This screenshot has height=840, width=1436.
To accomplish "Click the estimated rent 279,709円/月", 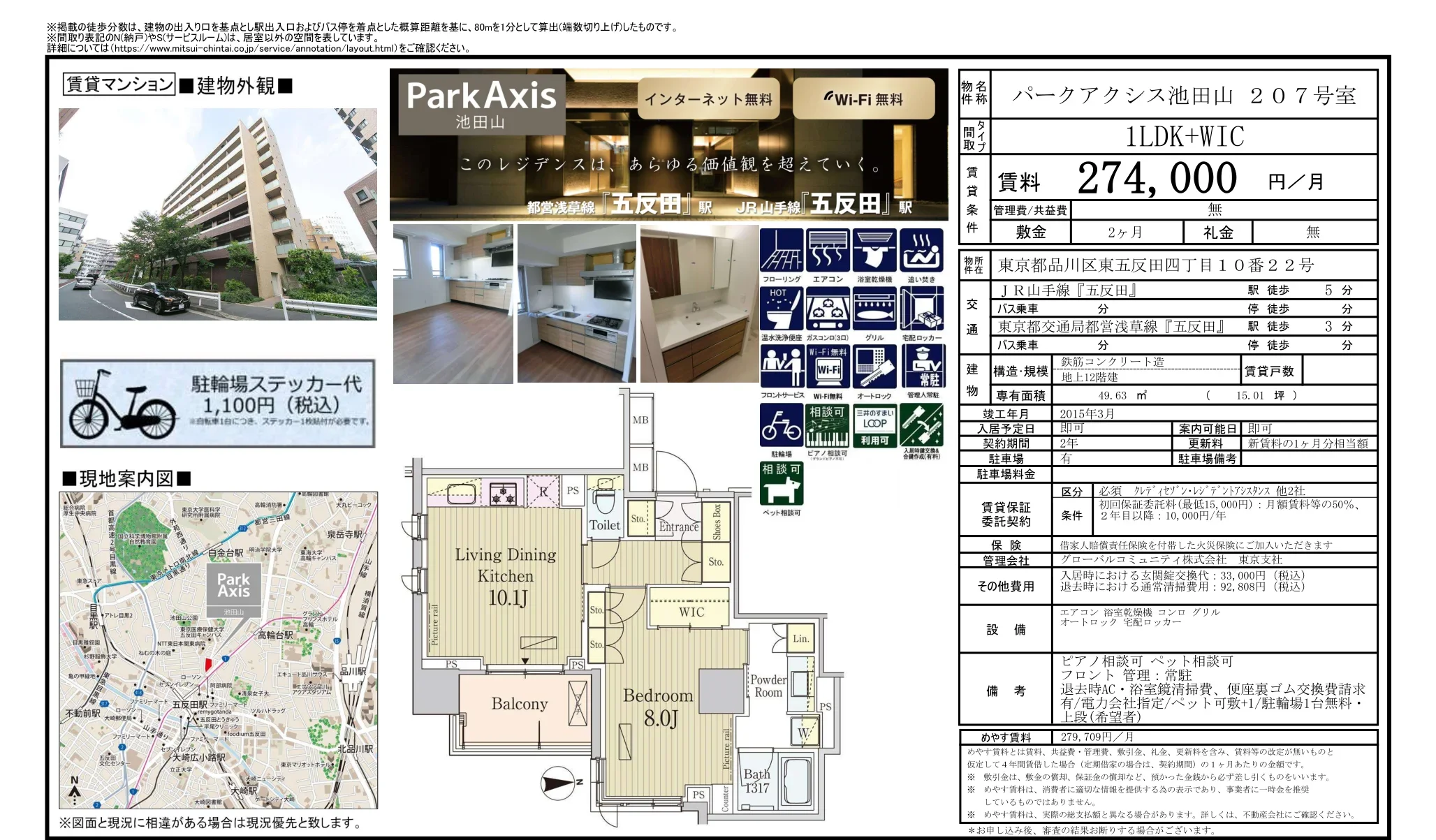I will [1097, 737].
